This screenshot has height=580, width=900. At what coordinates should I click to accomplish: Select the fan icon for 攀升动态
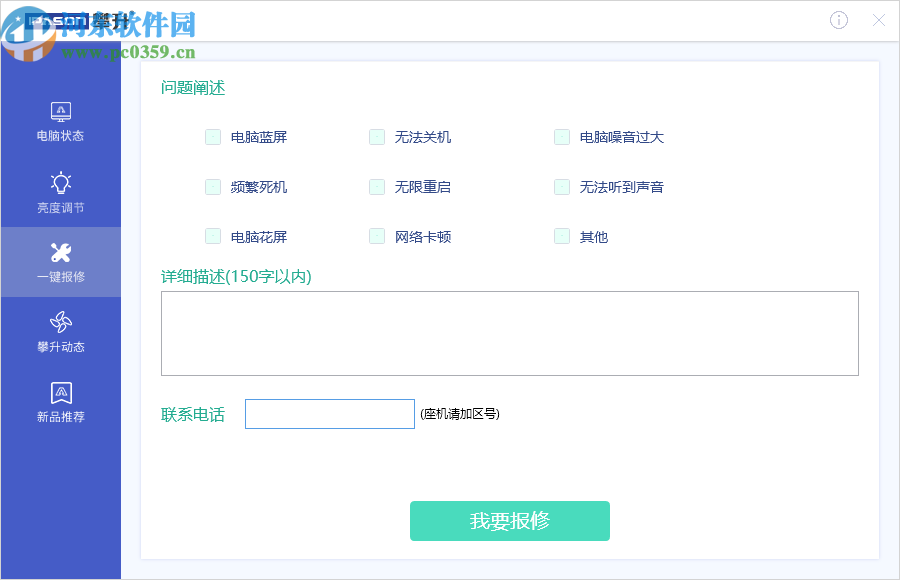[61, 324]
